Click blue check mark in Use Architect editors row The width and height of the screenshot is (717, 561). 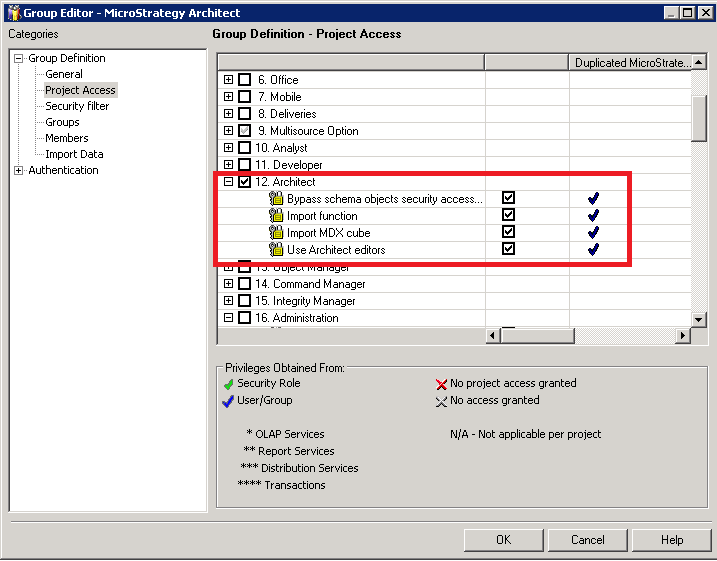click(x=594, y=250)
